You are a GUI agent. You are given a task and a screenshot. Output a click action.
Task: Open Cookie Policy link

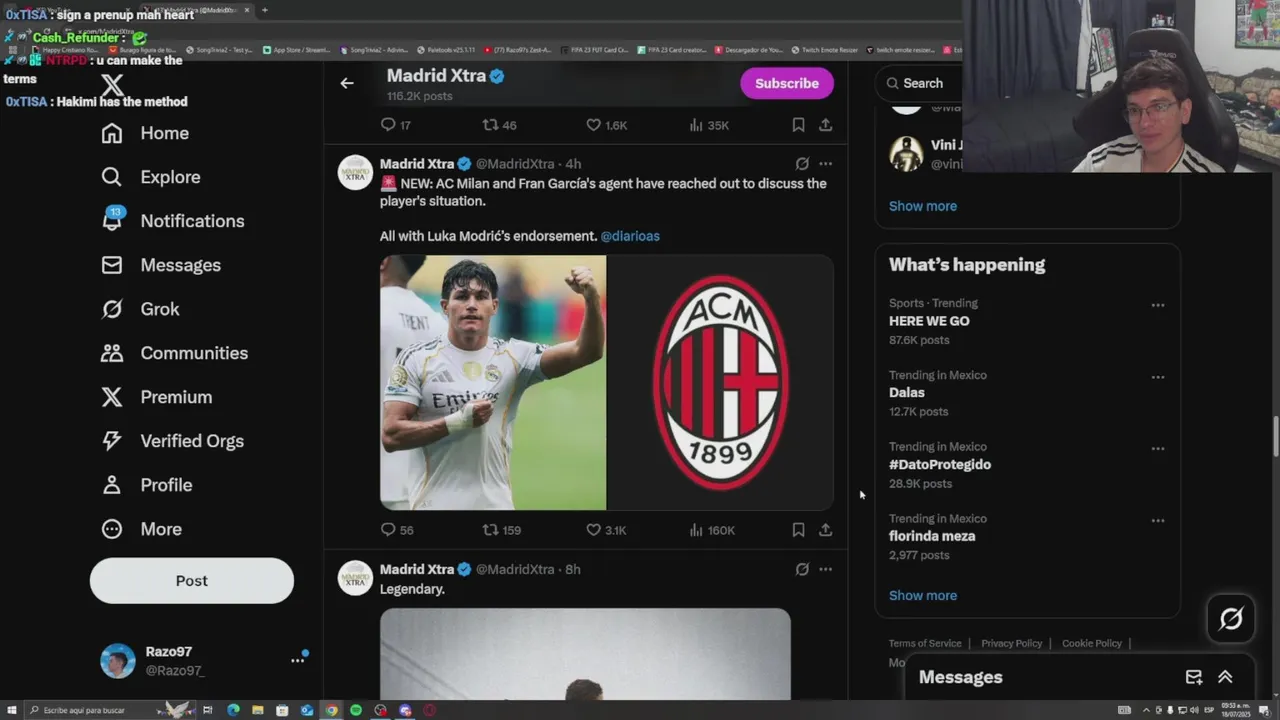coord(1092,643)
